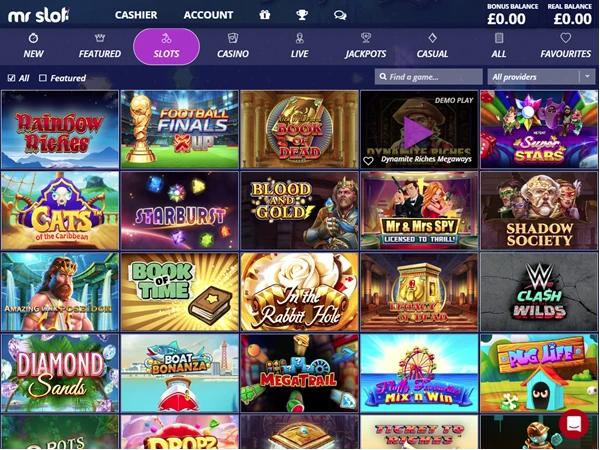Play the Dynamite Riches demo using the purple arrow
Image resolution: width=600 pixels, height=450 pixels.
418,132
